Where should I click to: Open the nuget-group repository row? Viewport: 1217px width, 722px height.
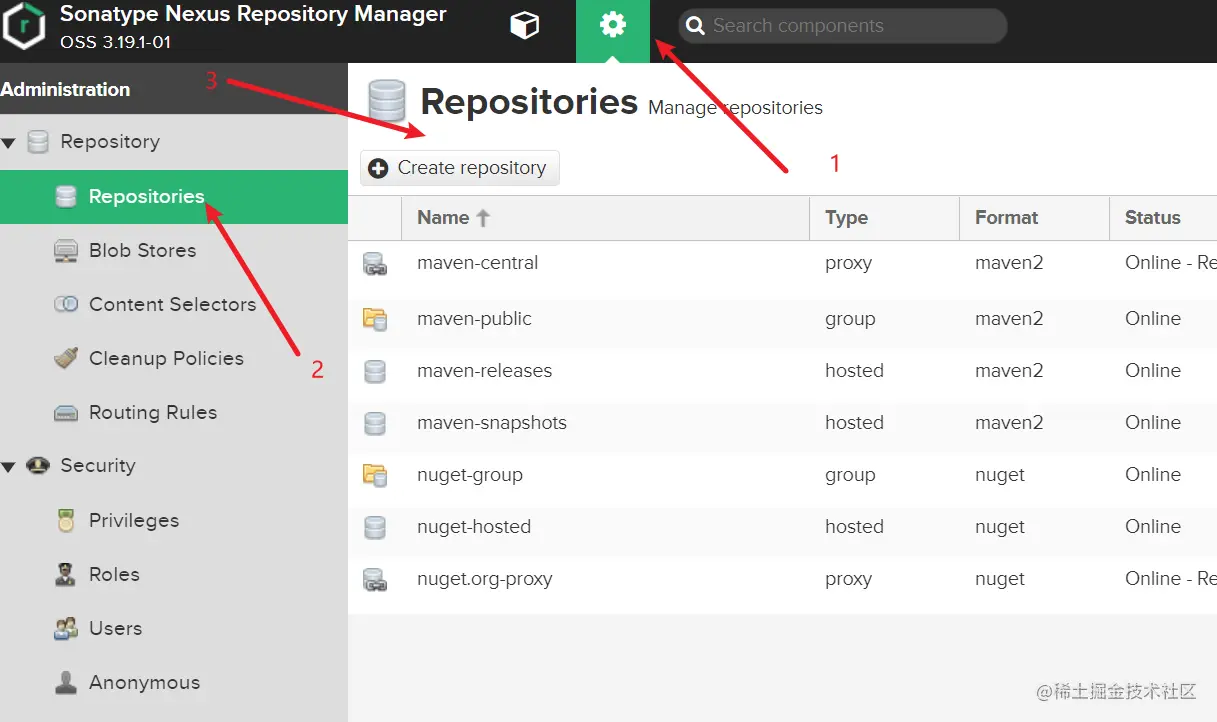pos(782,475)
